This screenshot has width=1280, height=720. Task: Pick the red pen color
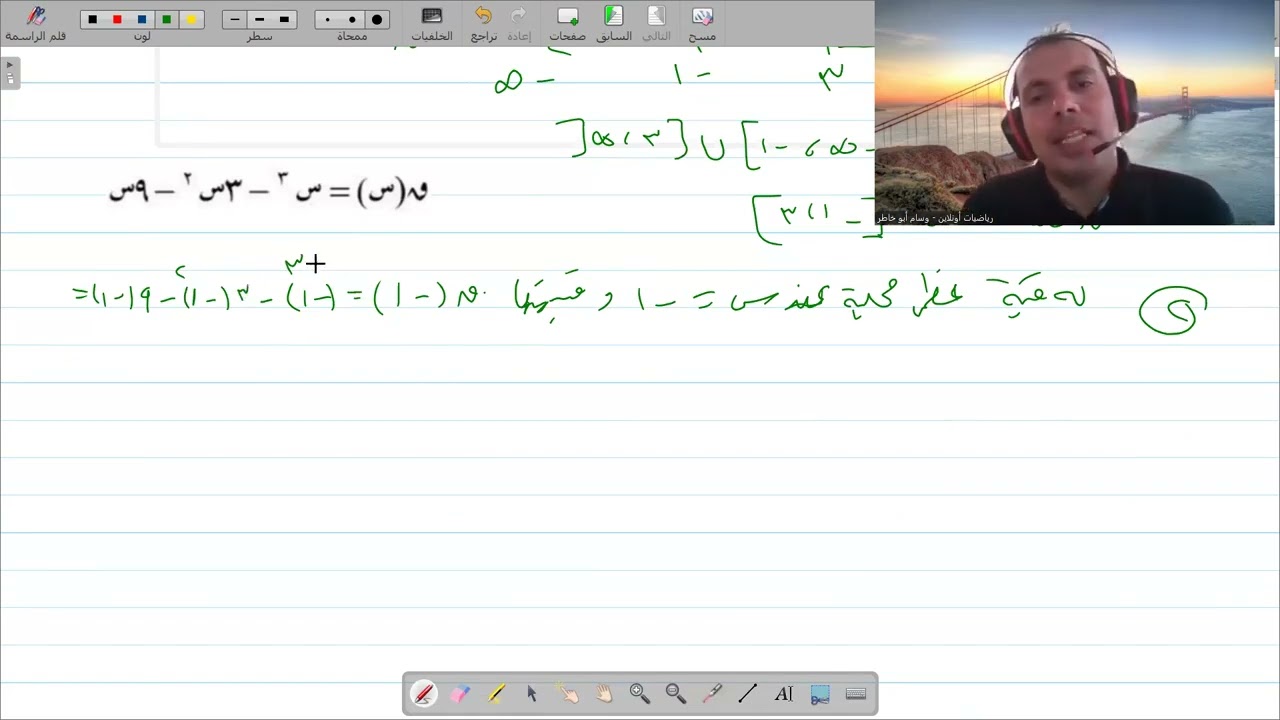[117, 19]
